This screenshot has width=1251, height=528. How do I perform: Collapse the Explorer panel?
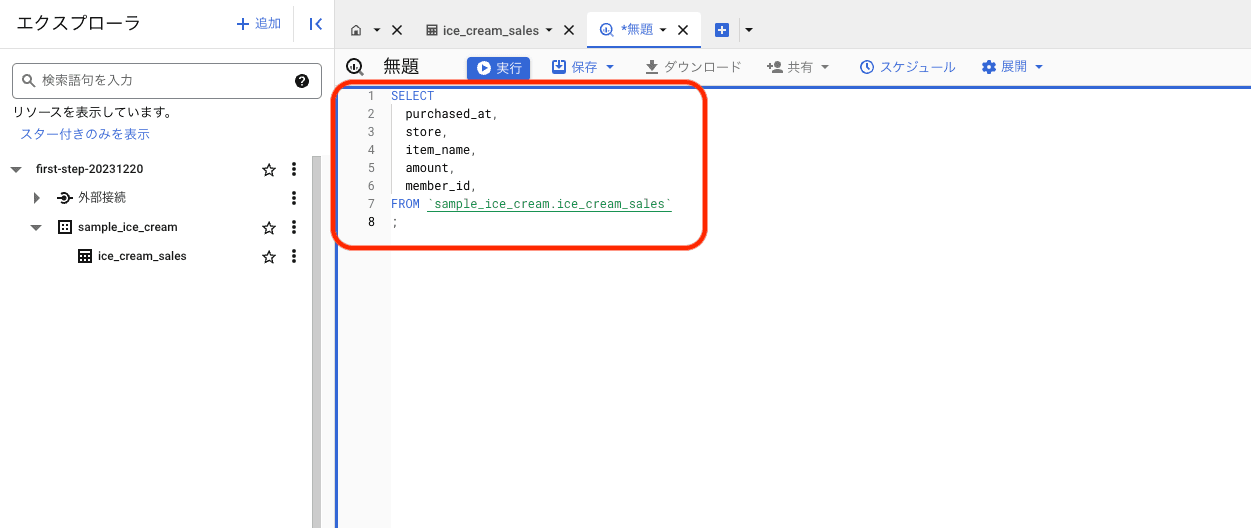coord(315,24)
